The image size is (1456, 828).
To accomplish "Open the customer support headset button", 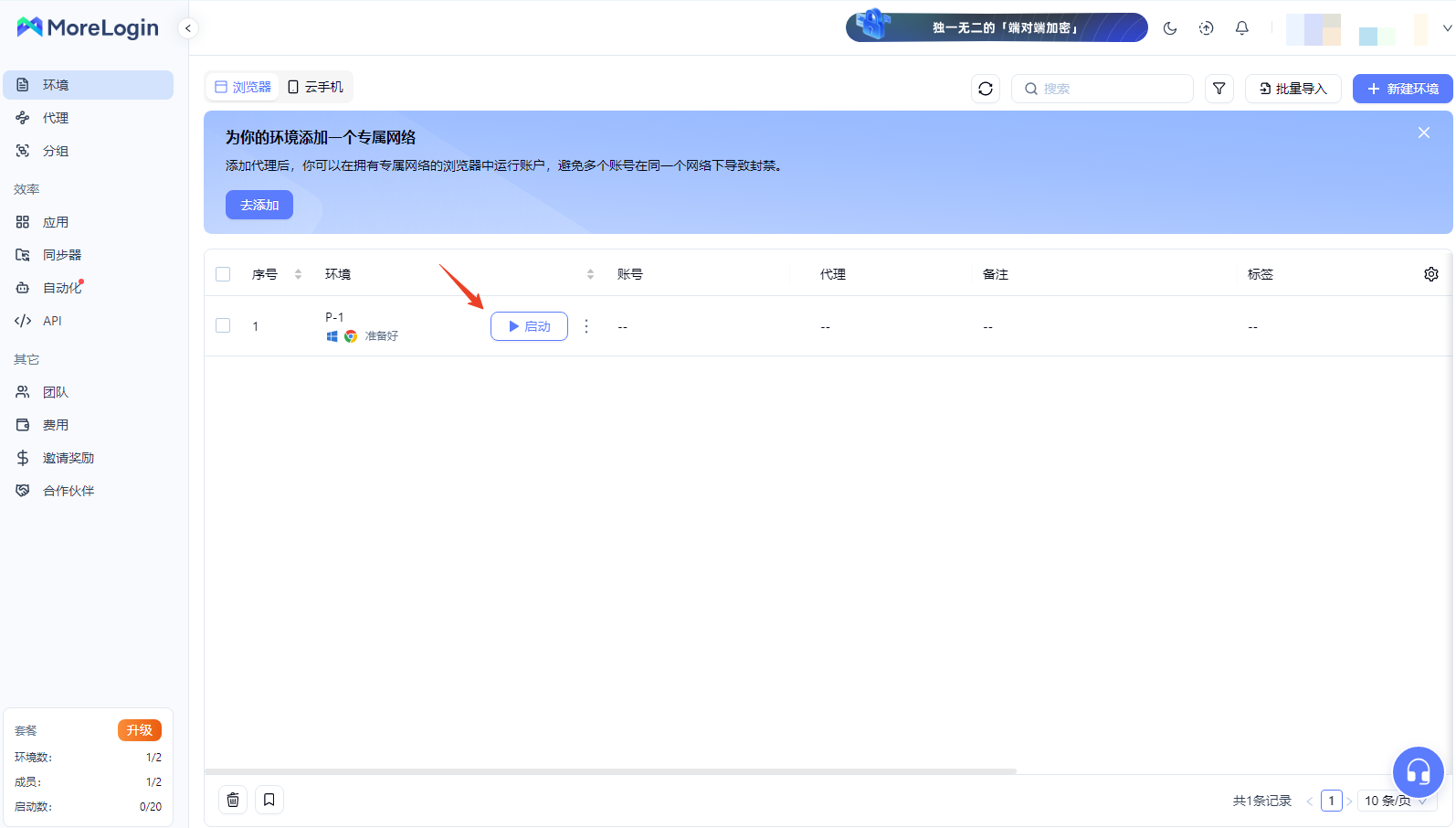I will [1418, 772].
